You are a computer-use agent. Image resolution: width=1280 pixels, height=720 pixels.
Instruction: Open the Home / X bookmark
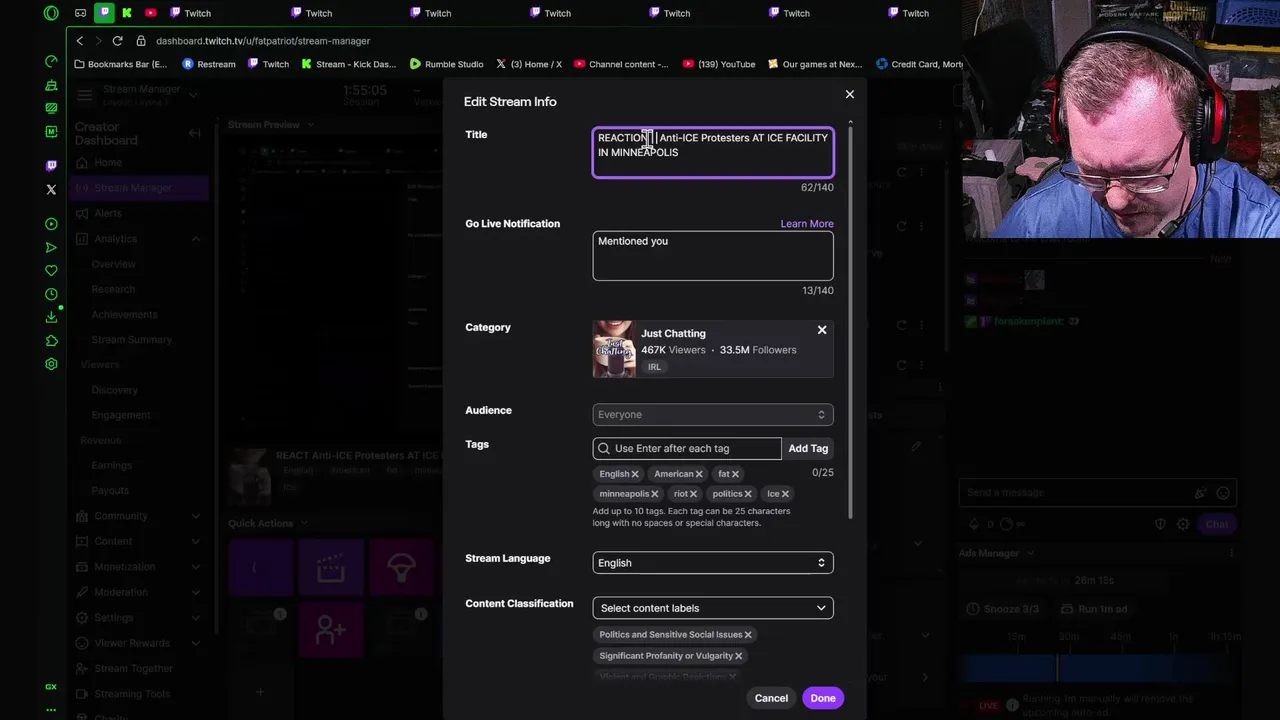[529, 64]
